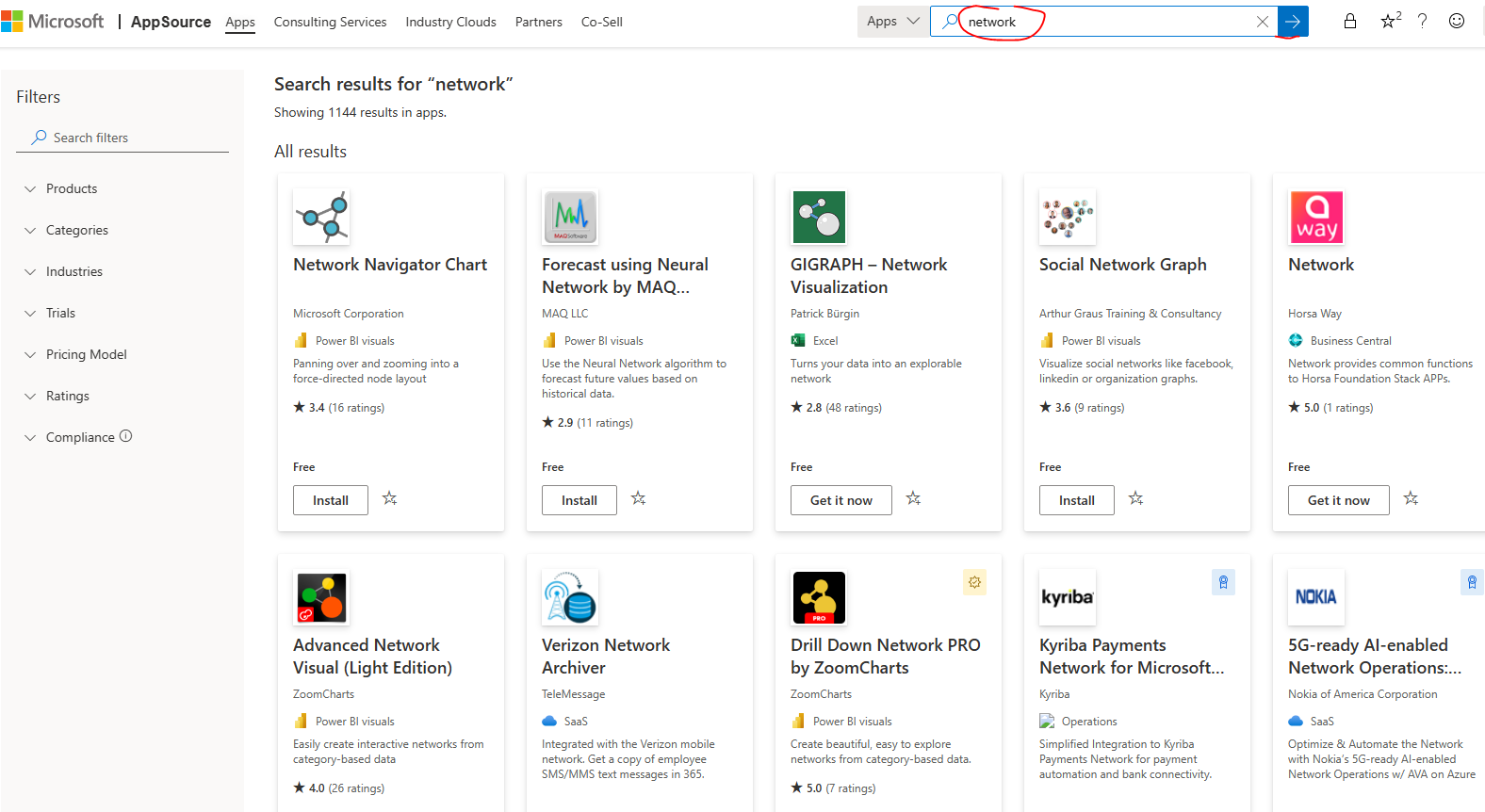Favorite GIGRAPH Network Visualization with star
The width and height of the screenshot is (1485, 812).
coord(914,498)
